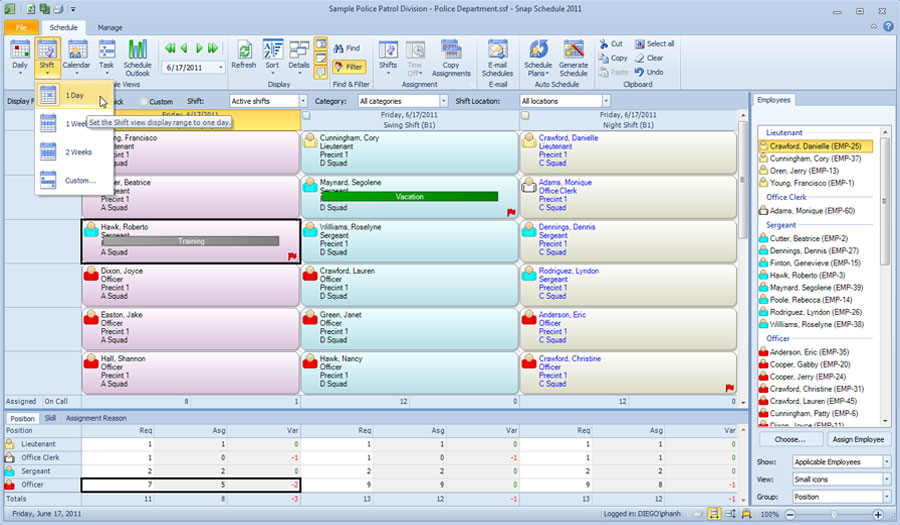This screenshot has height=525, width=900.
Task: Cut the selection with scissors
Action: click(x=611, y=44)
